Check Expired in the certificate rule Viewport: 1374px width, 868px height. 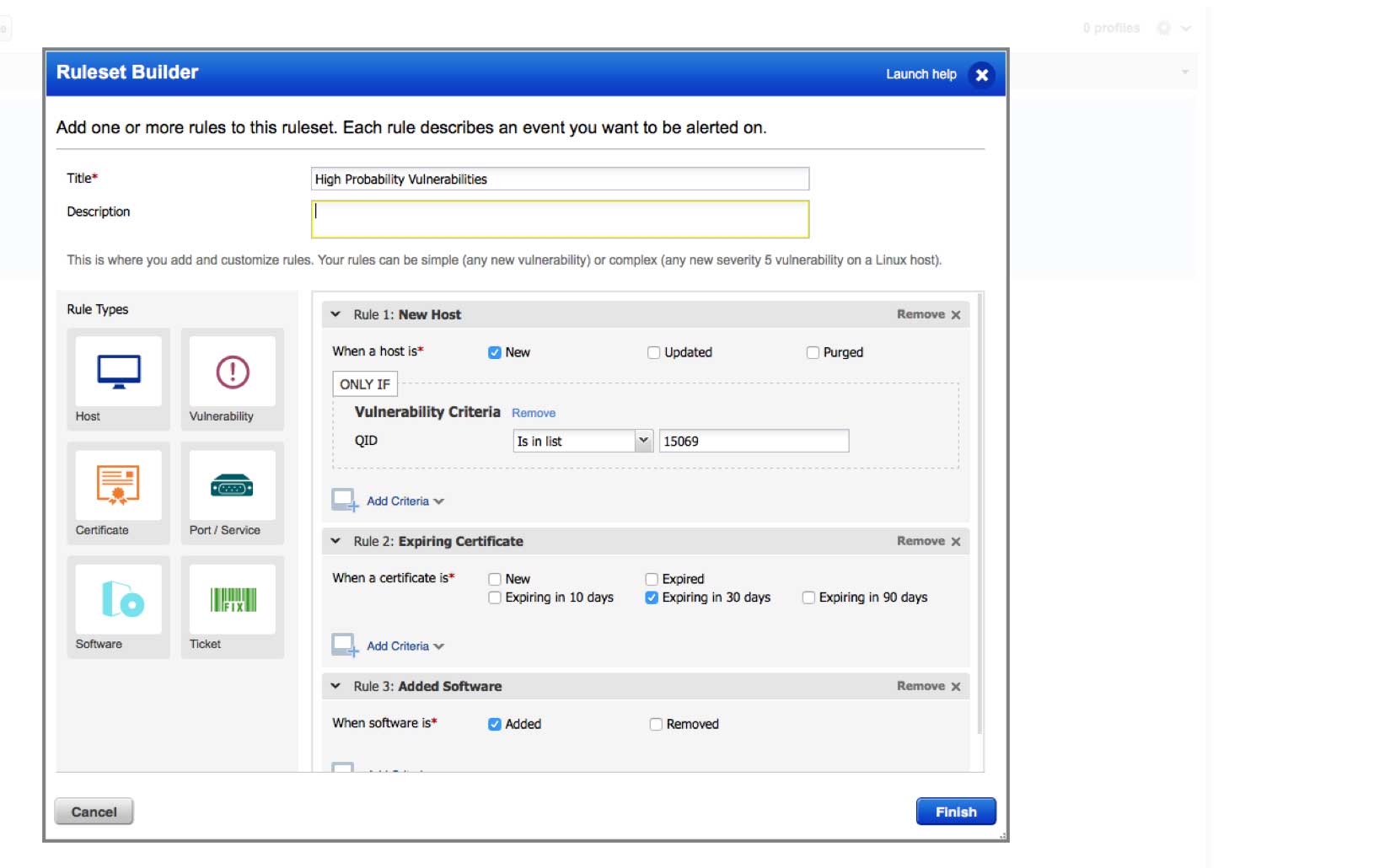point(652,579)
